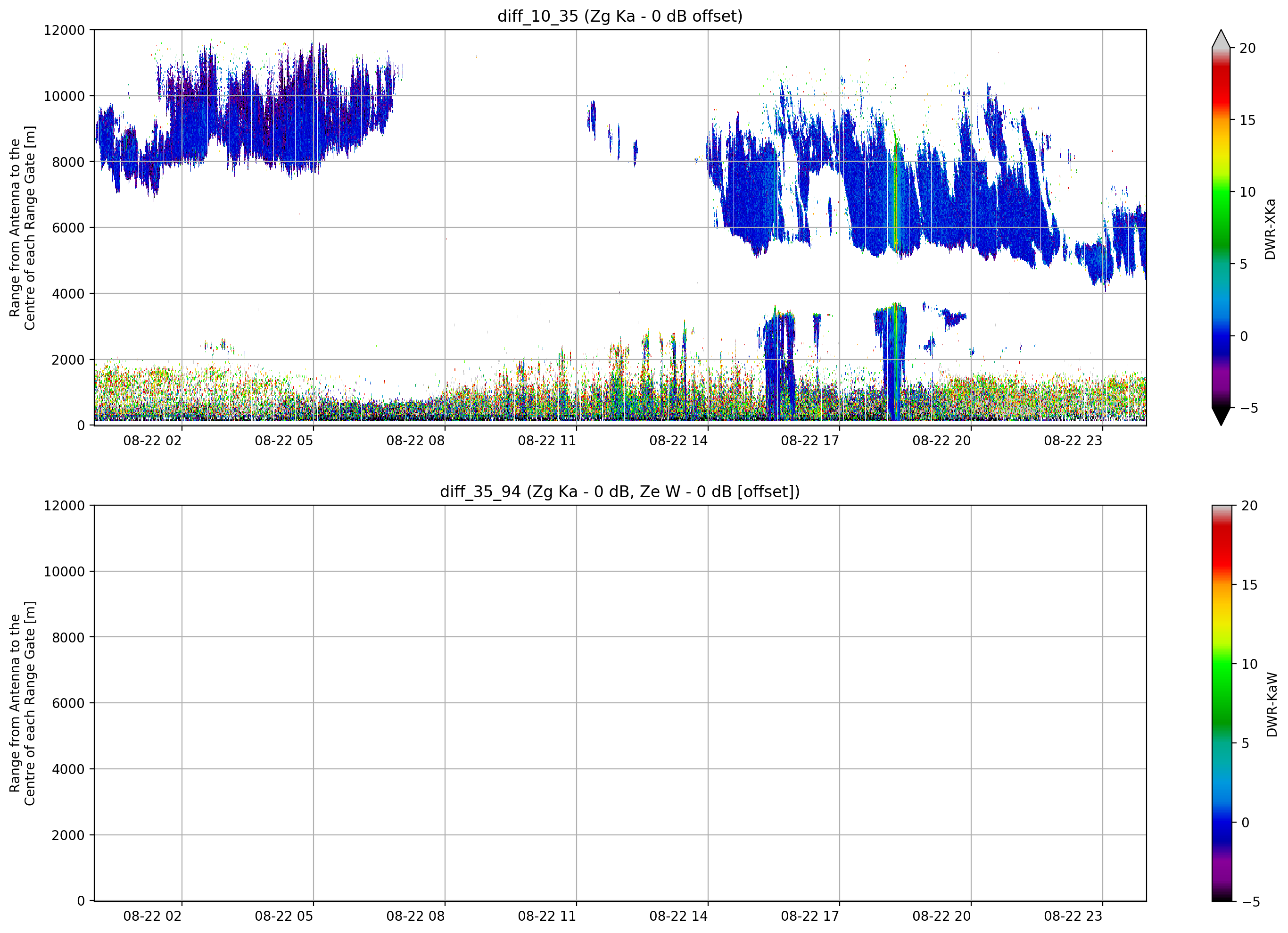Screen dimensions: 1288x933
Task: Click the 15 tick on the DWR-KaW colorbar
Action: coord(1249,585)
